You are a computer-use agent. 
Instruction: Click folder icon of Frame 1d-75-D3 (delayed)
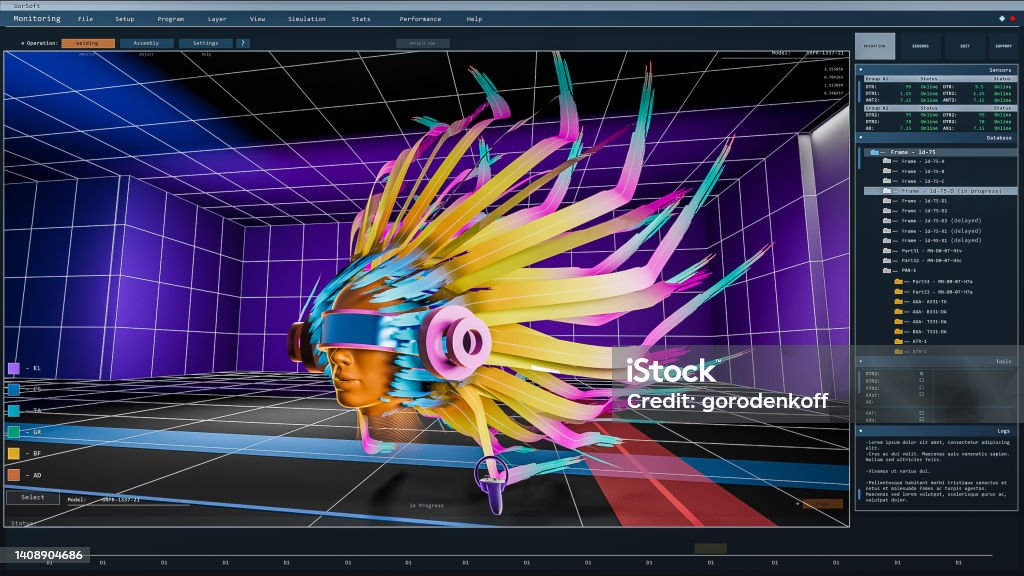887,221
